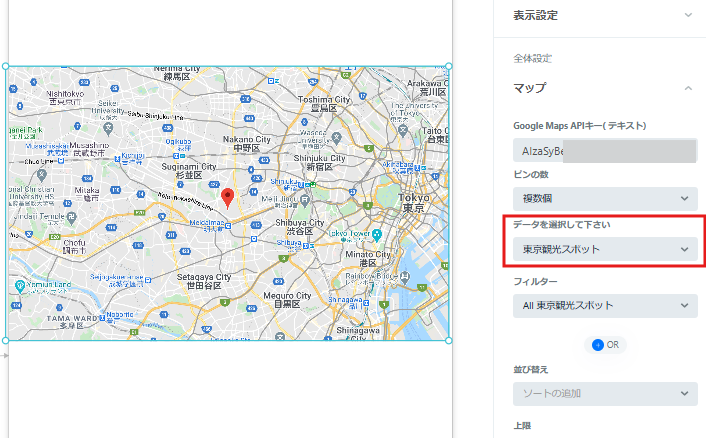Select the Yomiuri Land attraction marker

coord(20,285)
